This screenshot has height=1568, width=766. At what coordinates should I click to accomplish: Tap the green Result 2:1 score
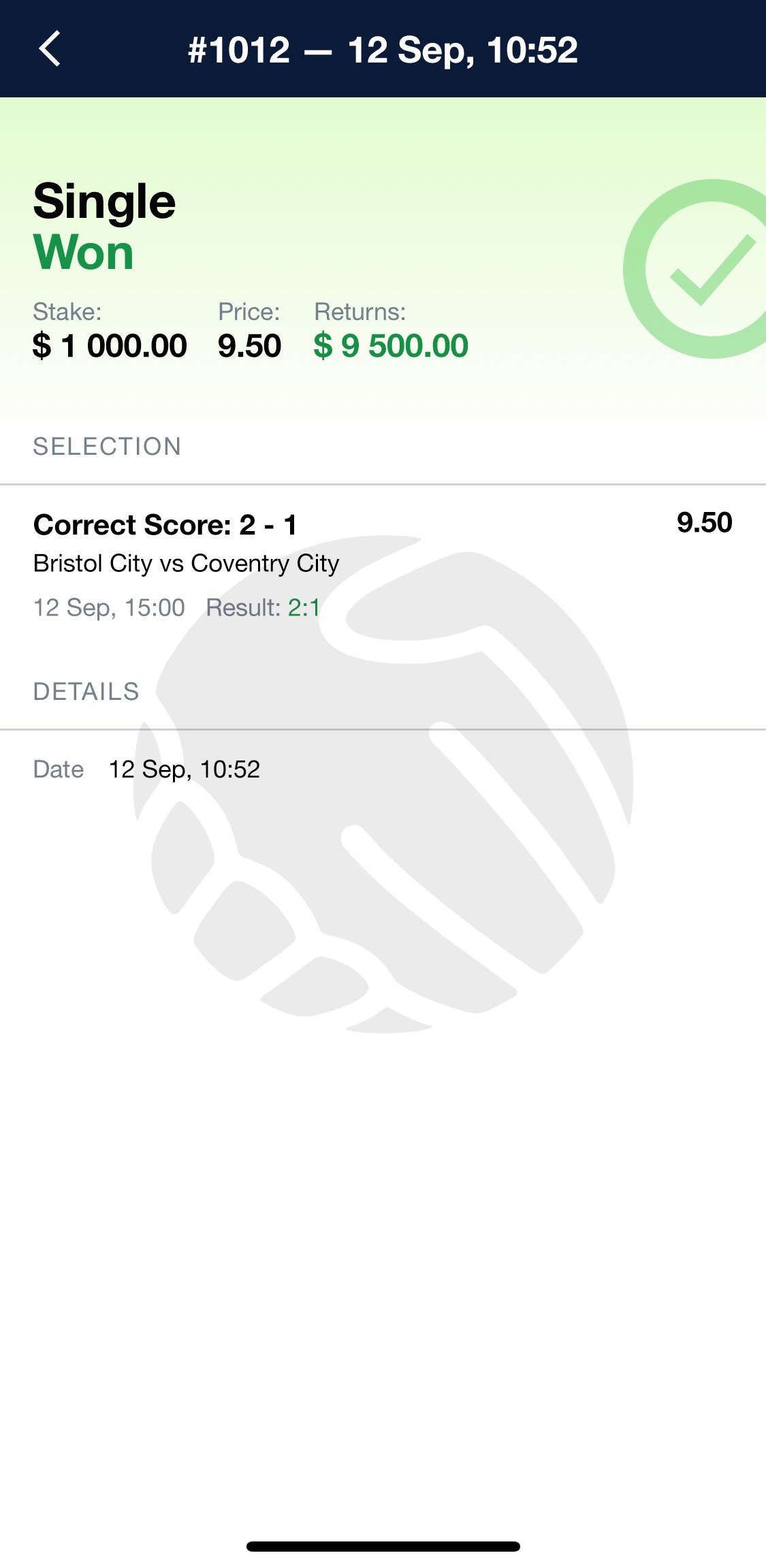pos(304,607)
